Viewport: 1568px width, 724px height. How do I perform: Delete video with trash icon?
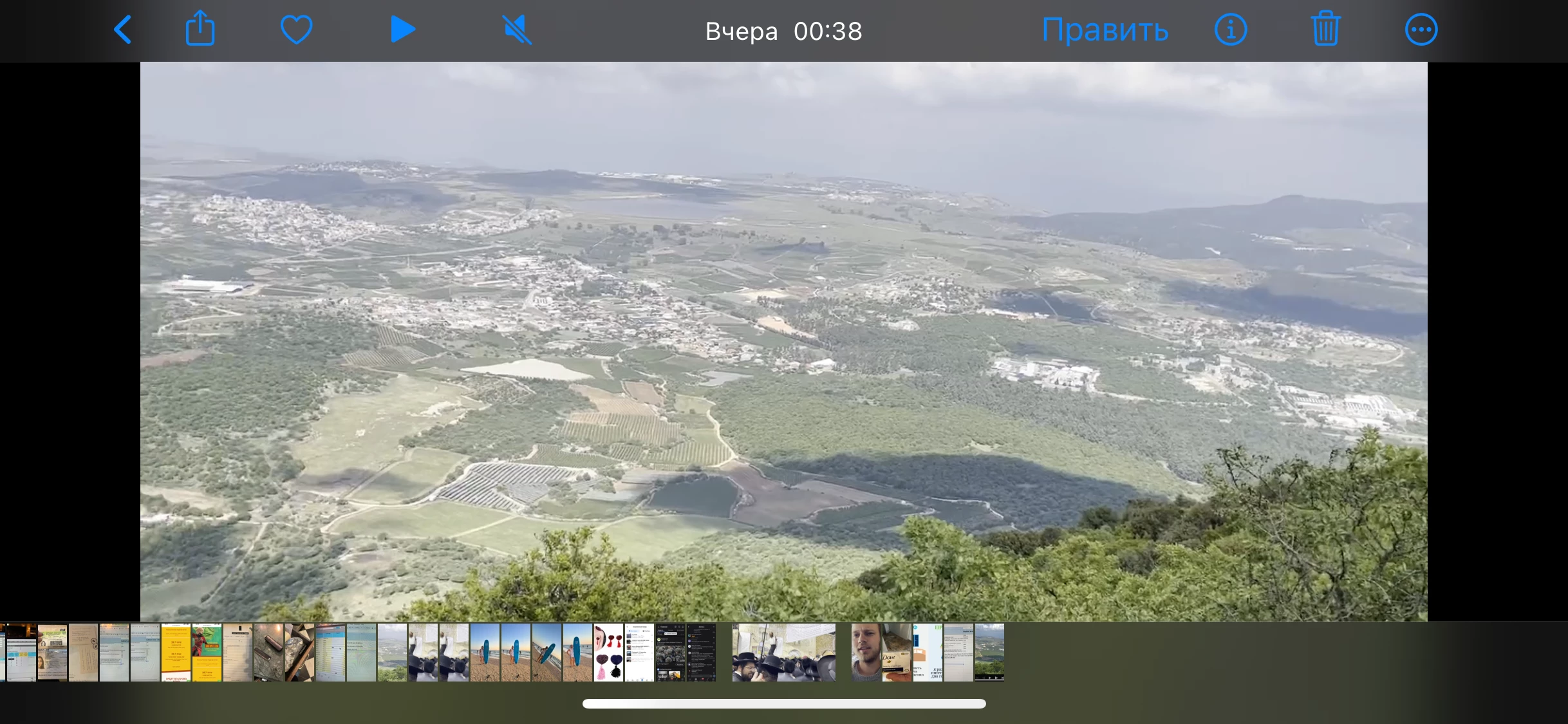[1325, 30]
